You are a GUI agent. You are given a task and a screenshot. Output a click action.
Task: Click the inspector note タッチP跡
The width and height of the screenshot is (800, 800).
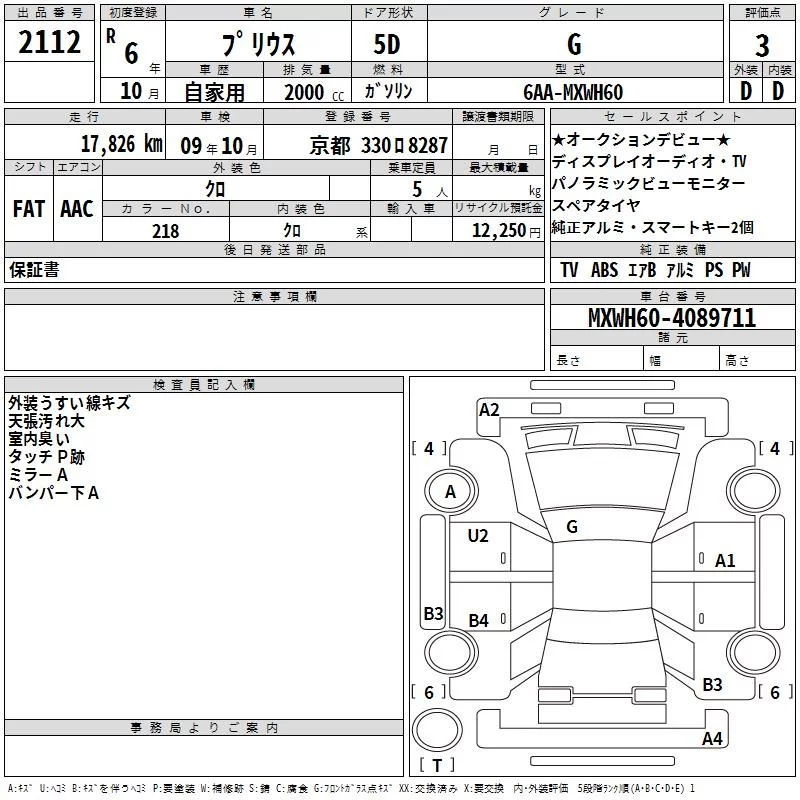pyautogui.click(x=46, y=457)
